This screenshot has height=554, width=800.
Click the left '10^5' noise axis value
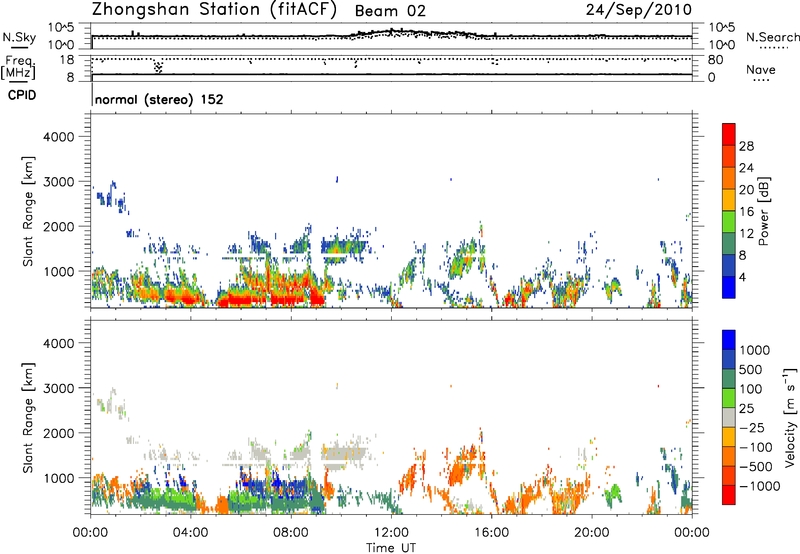(61, 27)
